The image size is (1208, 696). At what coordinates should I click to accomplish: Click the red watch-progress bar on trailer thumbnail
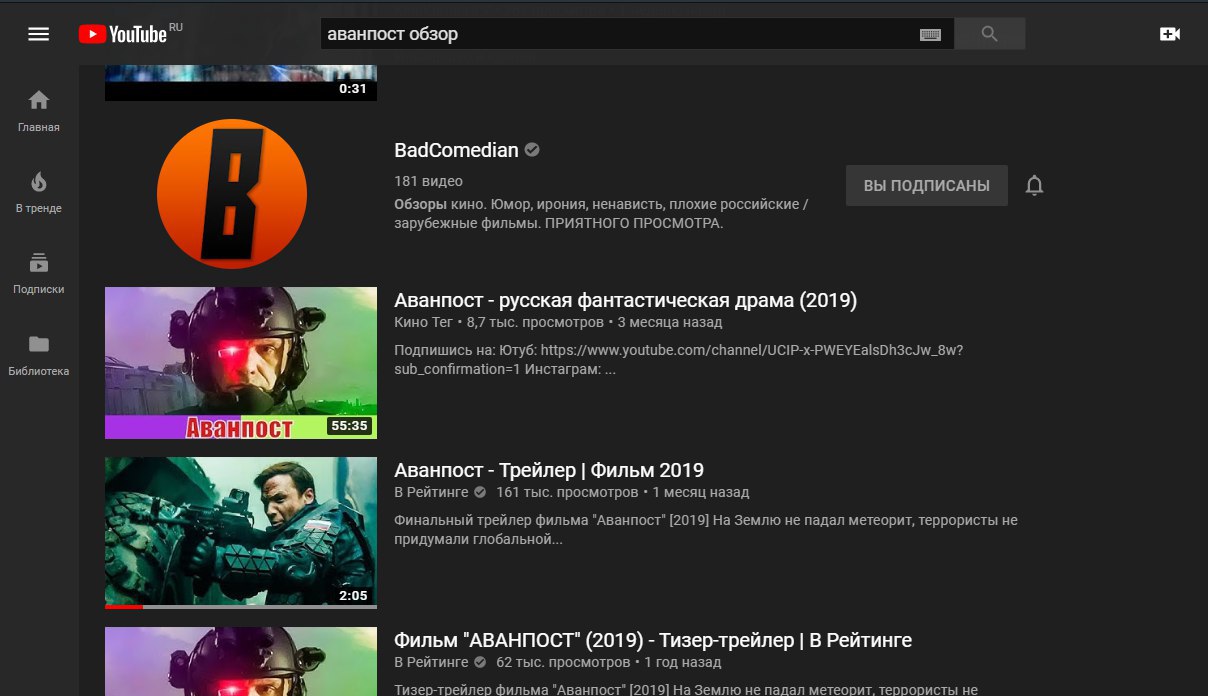(x=124, y=606)
